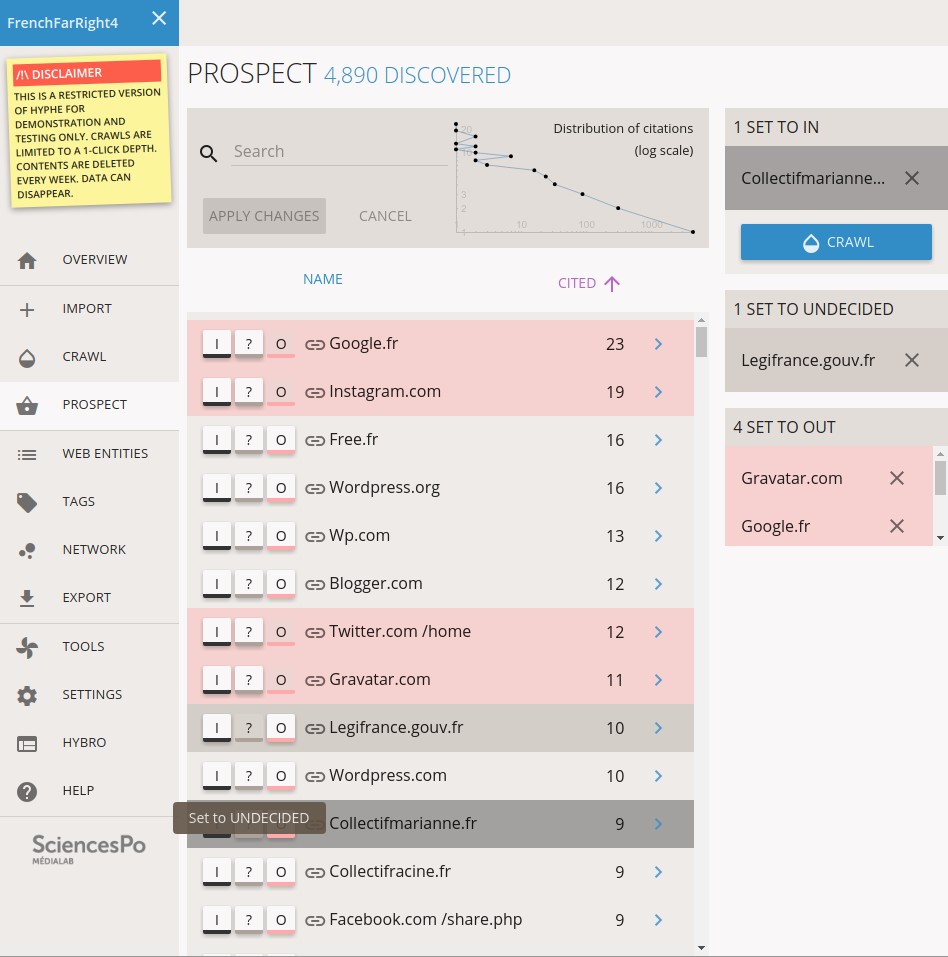Image resolution: width=948 pixels, height=957 pixels.
Task: Remove Collectifmarianne from SET TO IN list
Action: (912, 178)
